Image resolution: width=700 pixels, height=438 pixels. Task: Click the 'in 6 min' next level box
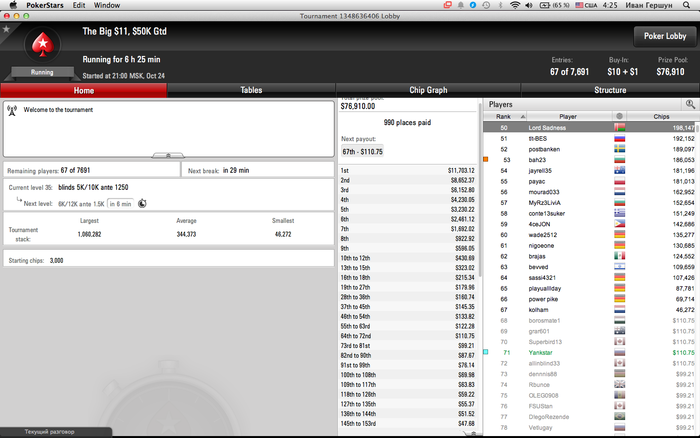pos(121,204)
